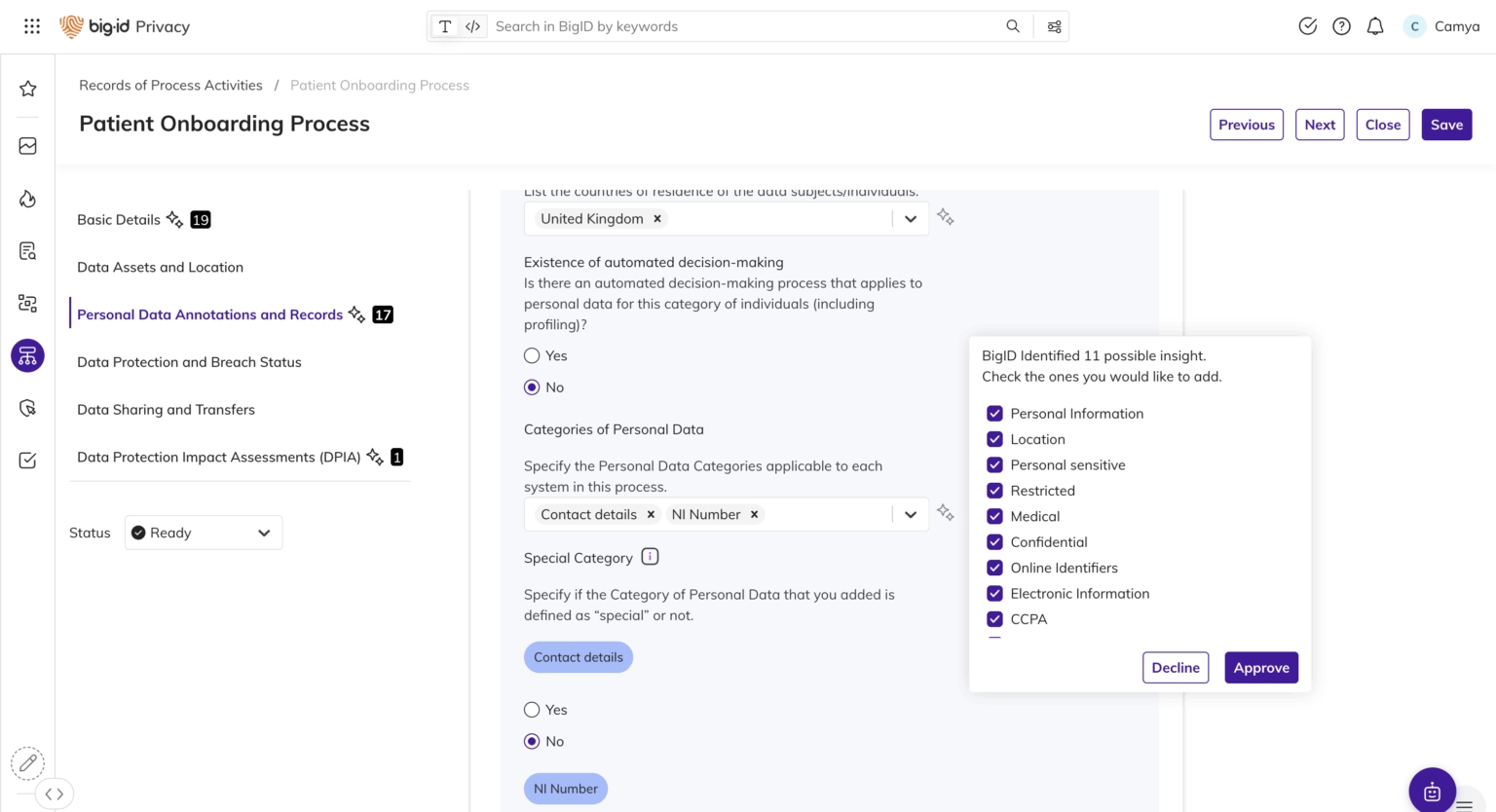Open the favorites star sidebar icon
The height and width of the screenshot is (812, 1496).
click(27, 89)
